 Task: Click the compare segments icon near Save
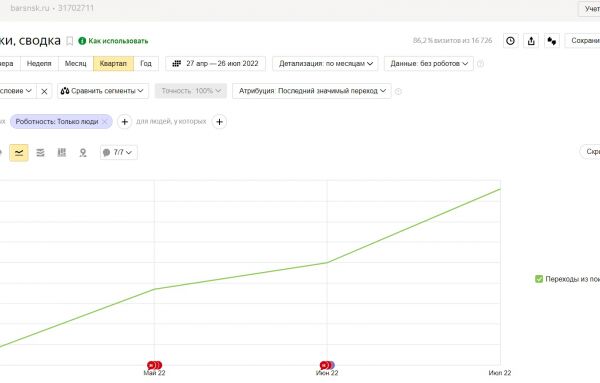click(x=551, y=41)
